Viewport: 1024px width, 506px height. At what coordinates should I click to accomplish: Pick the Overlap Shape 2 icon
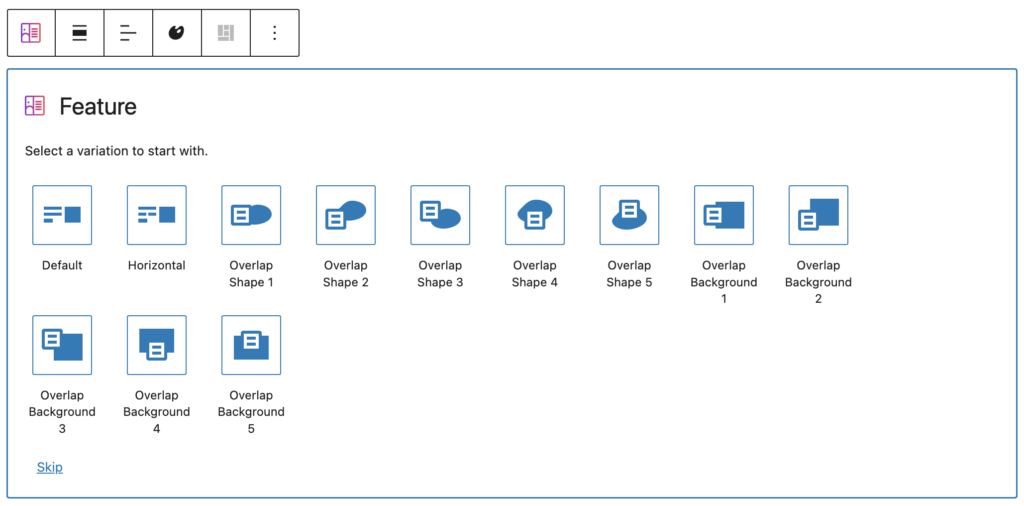coord(346,215)
